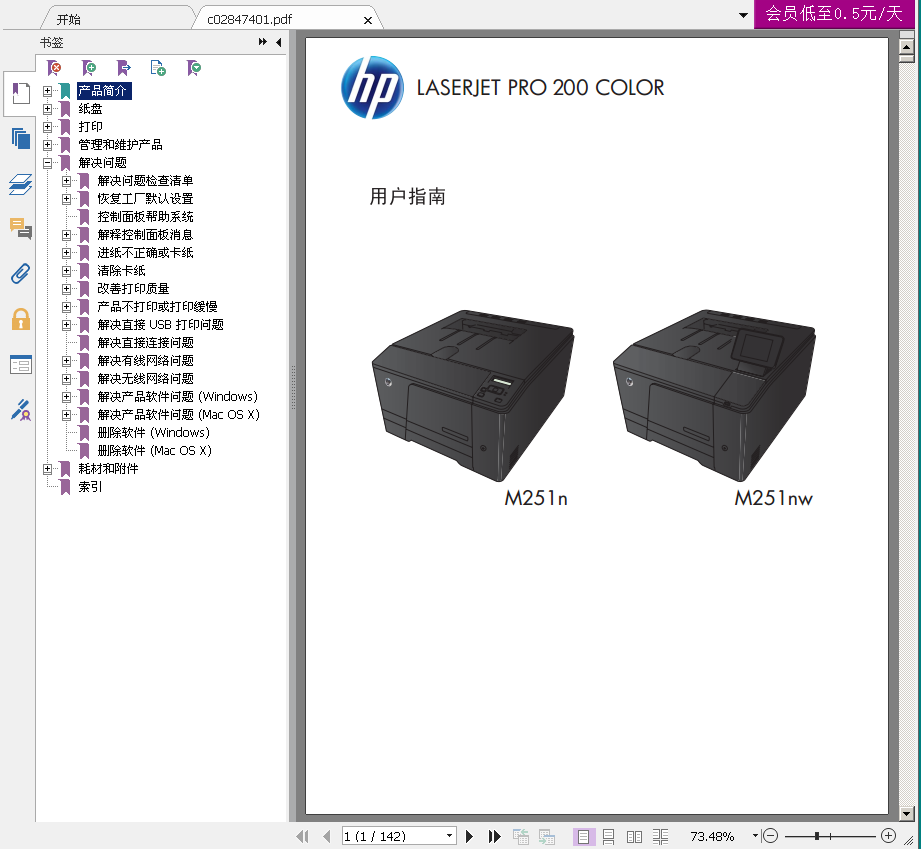
Task: Click the zoom in plus icon
Action: tap(889, 835)
